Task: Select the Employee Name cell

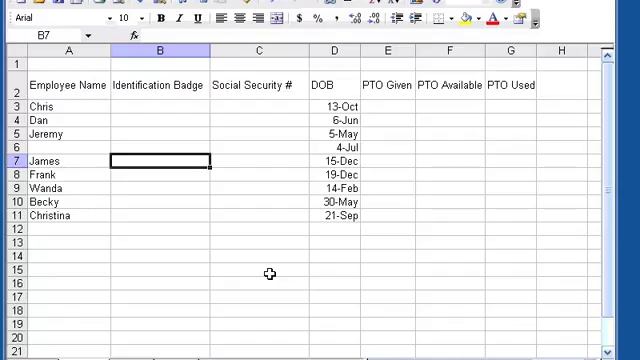Action: (69, 85)
